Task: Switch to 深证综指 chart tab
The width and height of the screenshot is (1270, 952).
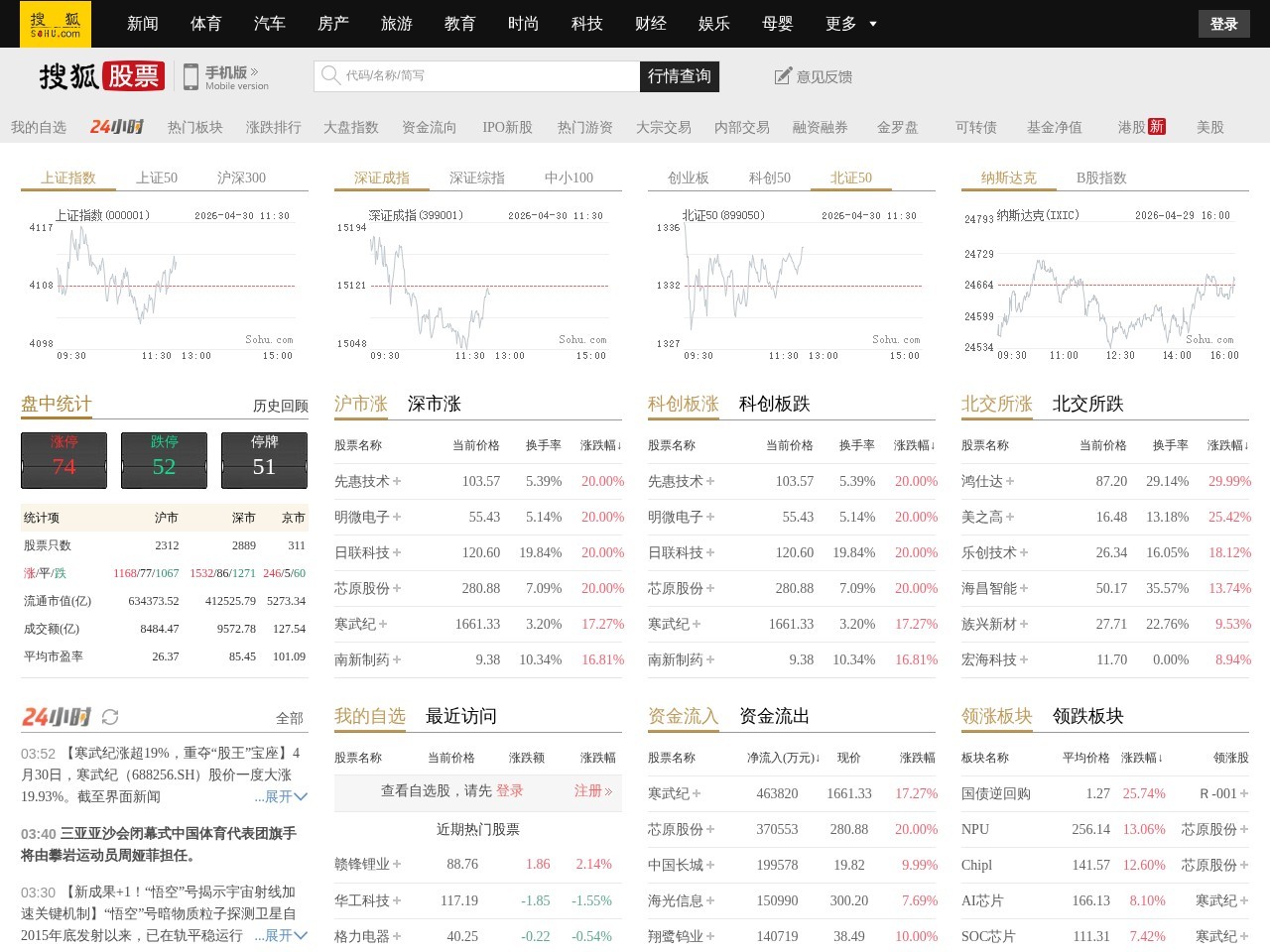Action: click(477, 178)
